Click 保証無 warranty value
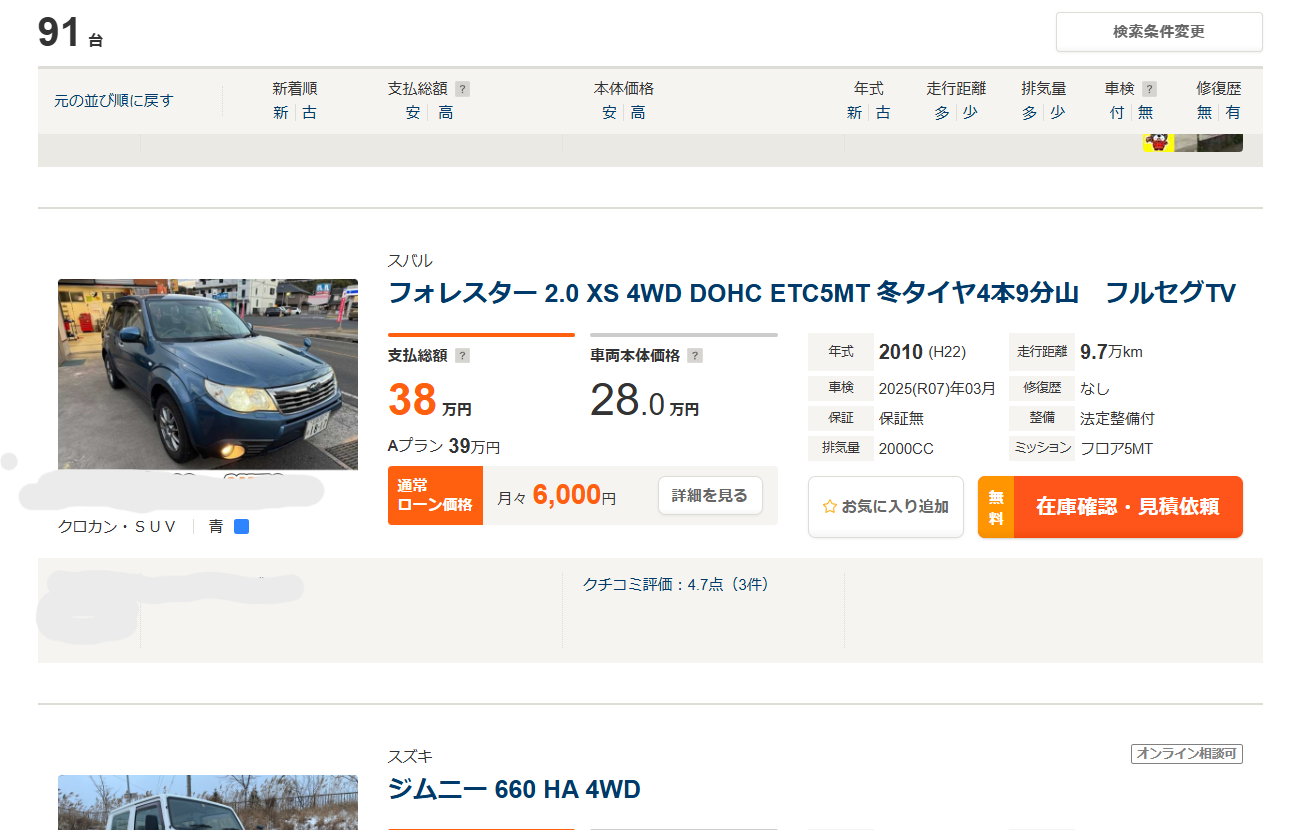The image size is (1307, 830). [901, 418]
